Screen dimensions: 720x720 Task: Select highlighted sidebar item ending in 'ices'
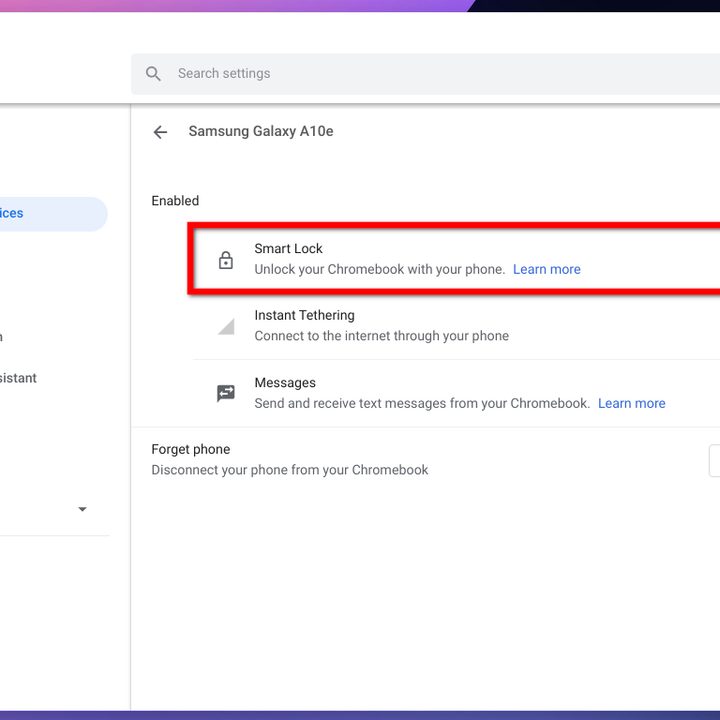coord(53,214)
